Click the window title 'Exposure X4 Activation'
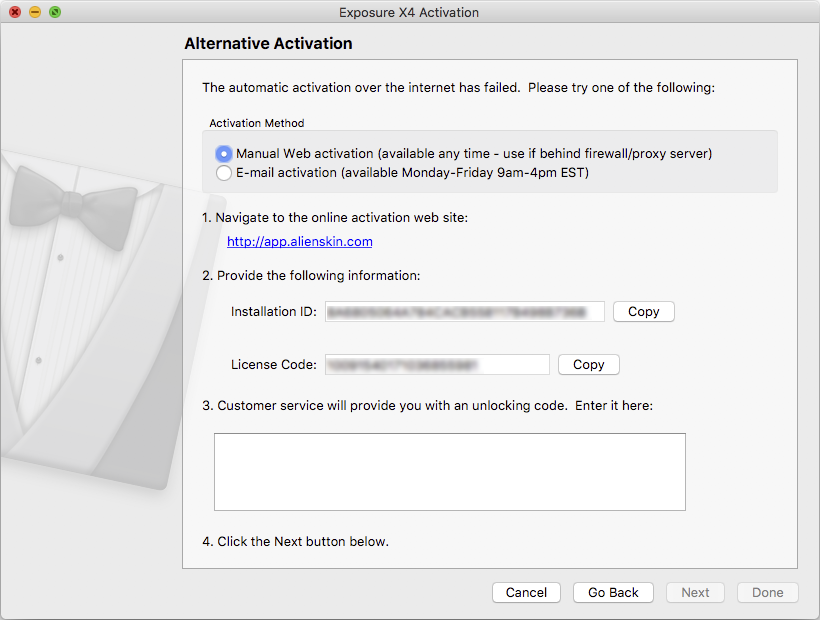The image size is (820, 620). click(409, 12)
